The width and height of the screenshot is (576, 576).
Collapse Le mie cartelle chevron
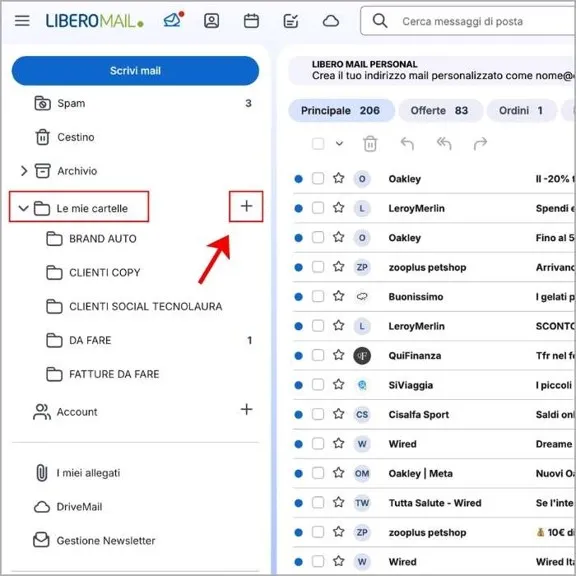pos(23,208)
